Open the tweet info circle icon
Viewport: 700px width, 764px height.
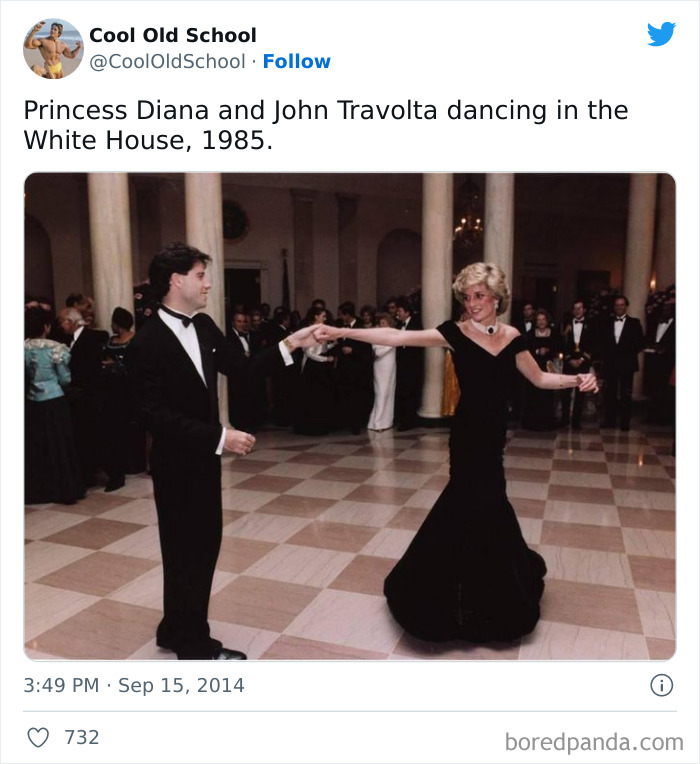tap(661, 686)
